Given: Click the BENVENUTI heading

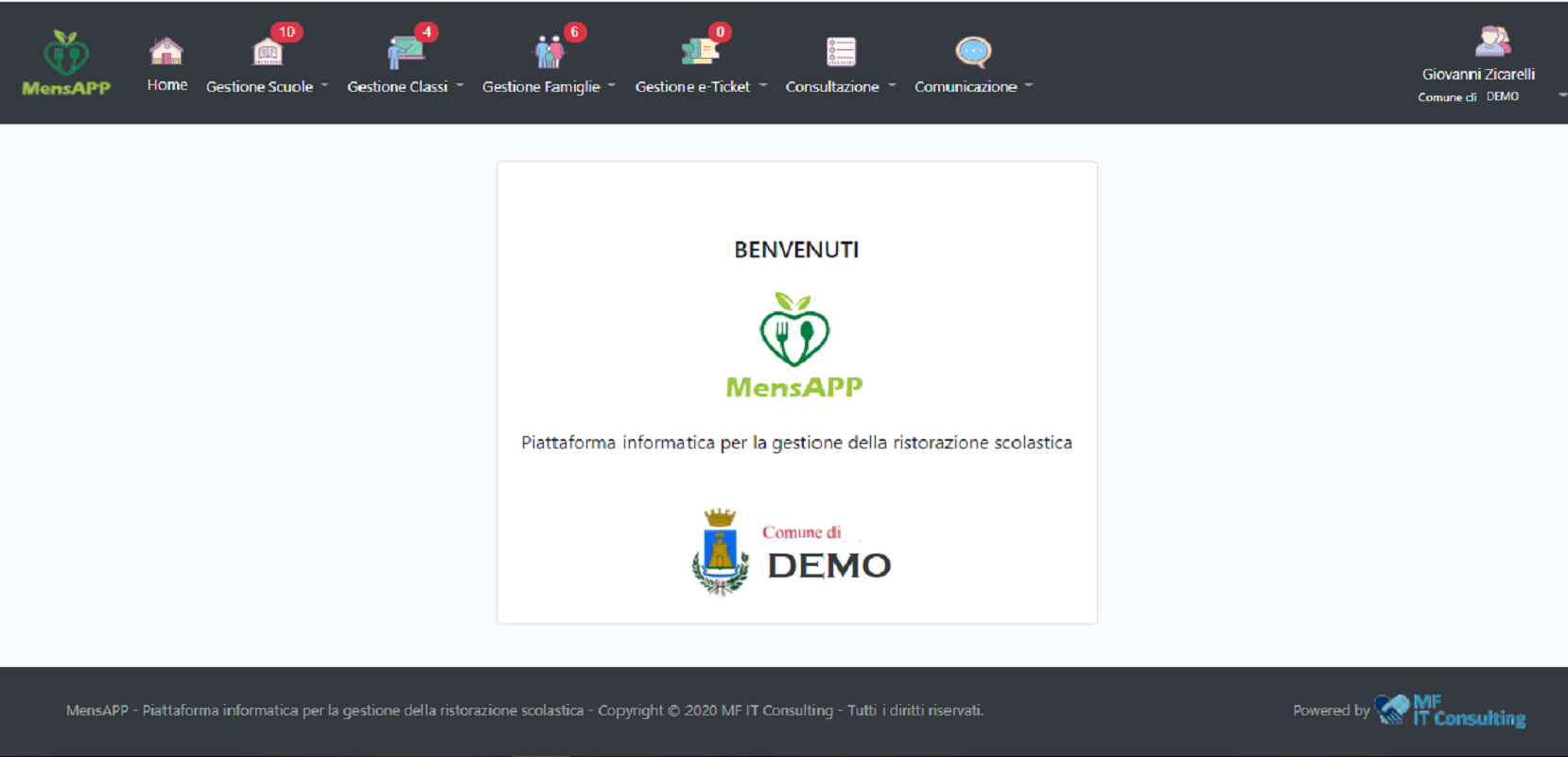Looking at the screenshot, I should [x=796, y=250].
